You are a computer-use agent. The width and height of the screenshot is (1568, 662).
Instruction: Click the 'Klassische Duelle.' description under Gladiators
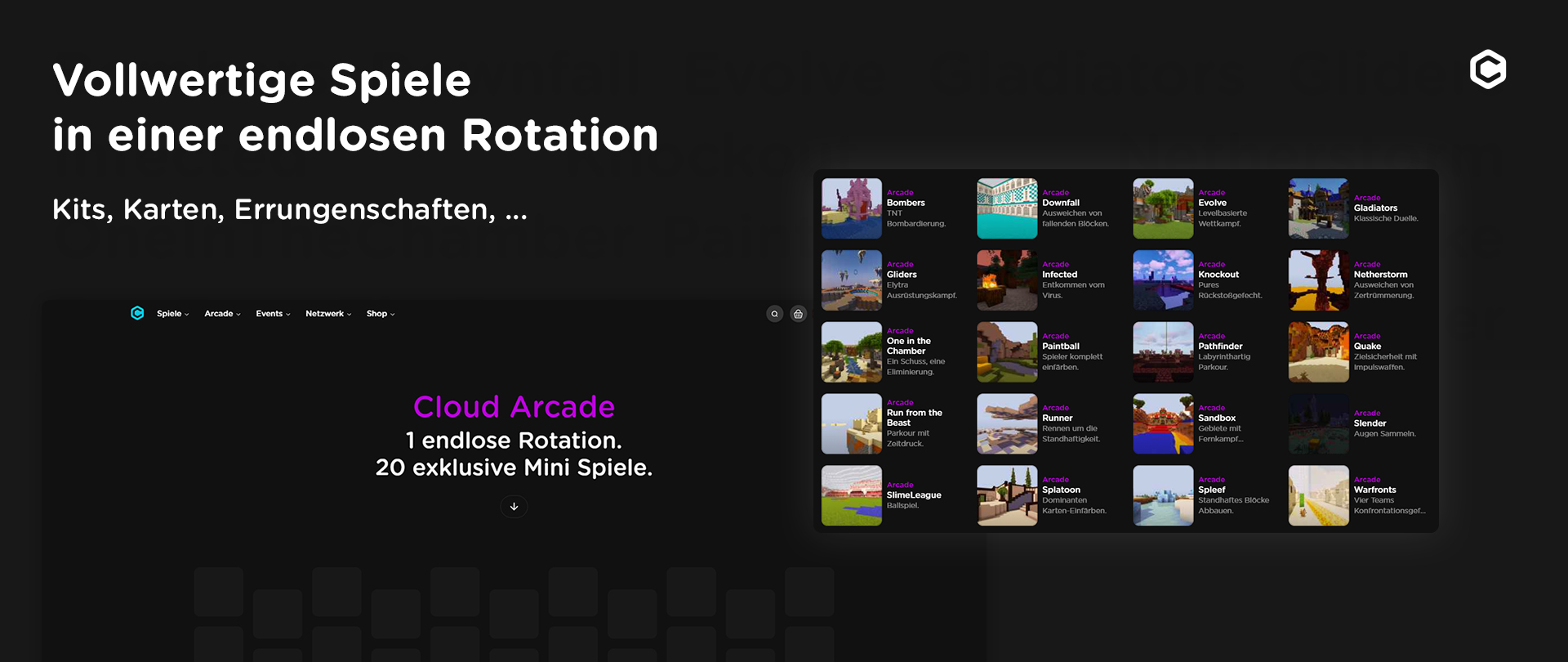coord(1386,218)
